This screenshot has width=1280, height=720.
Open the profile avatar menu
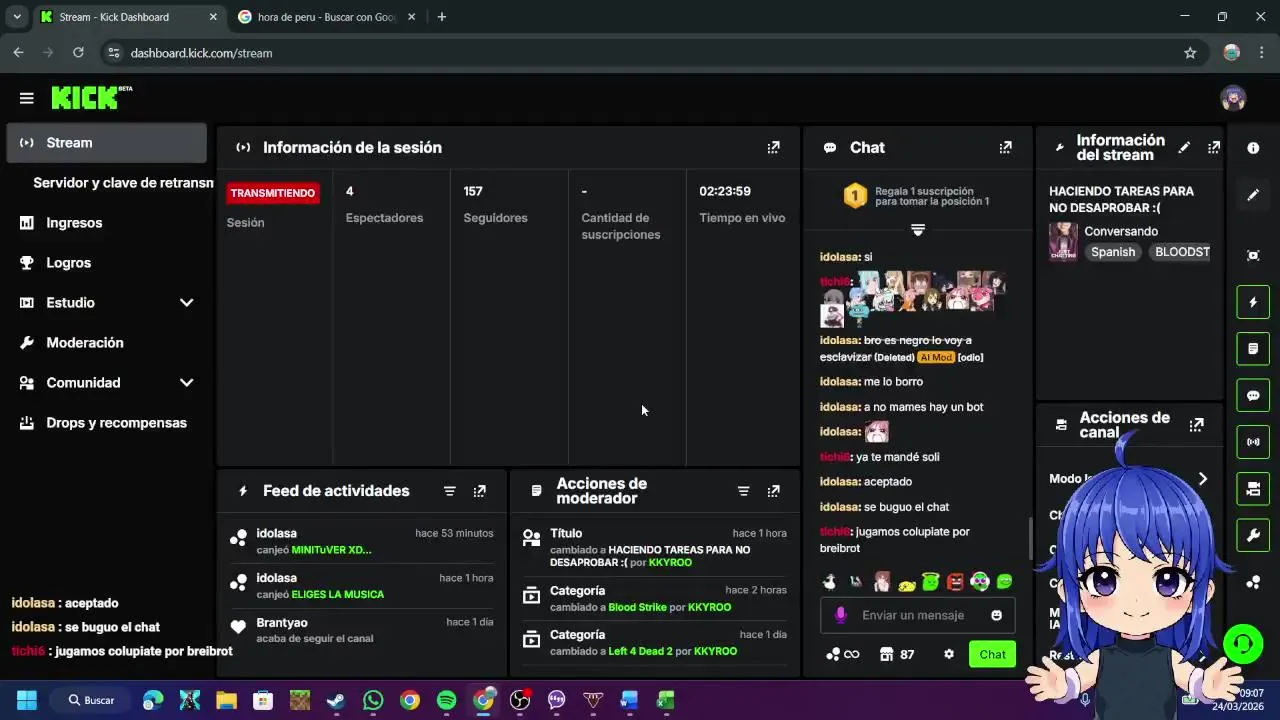coord(1233,98)
